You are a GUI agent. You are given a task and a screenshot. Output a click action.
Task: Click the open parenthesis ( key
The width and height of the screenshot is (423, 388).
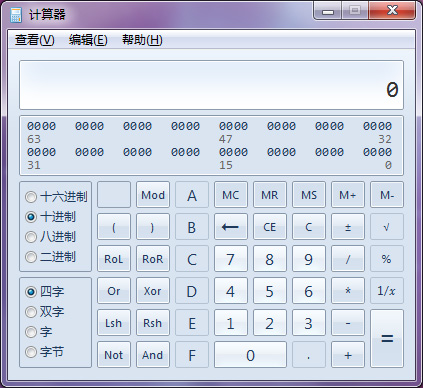tap(114, 227)
